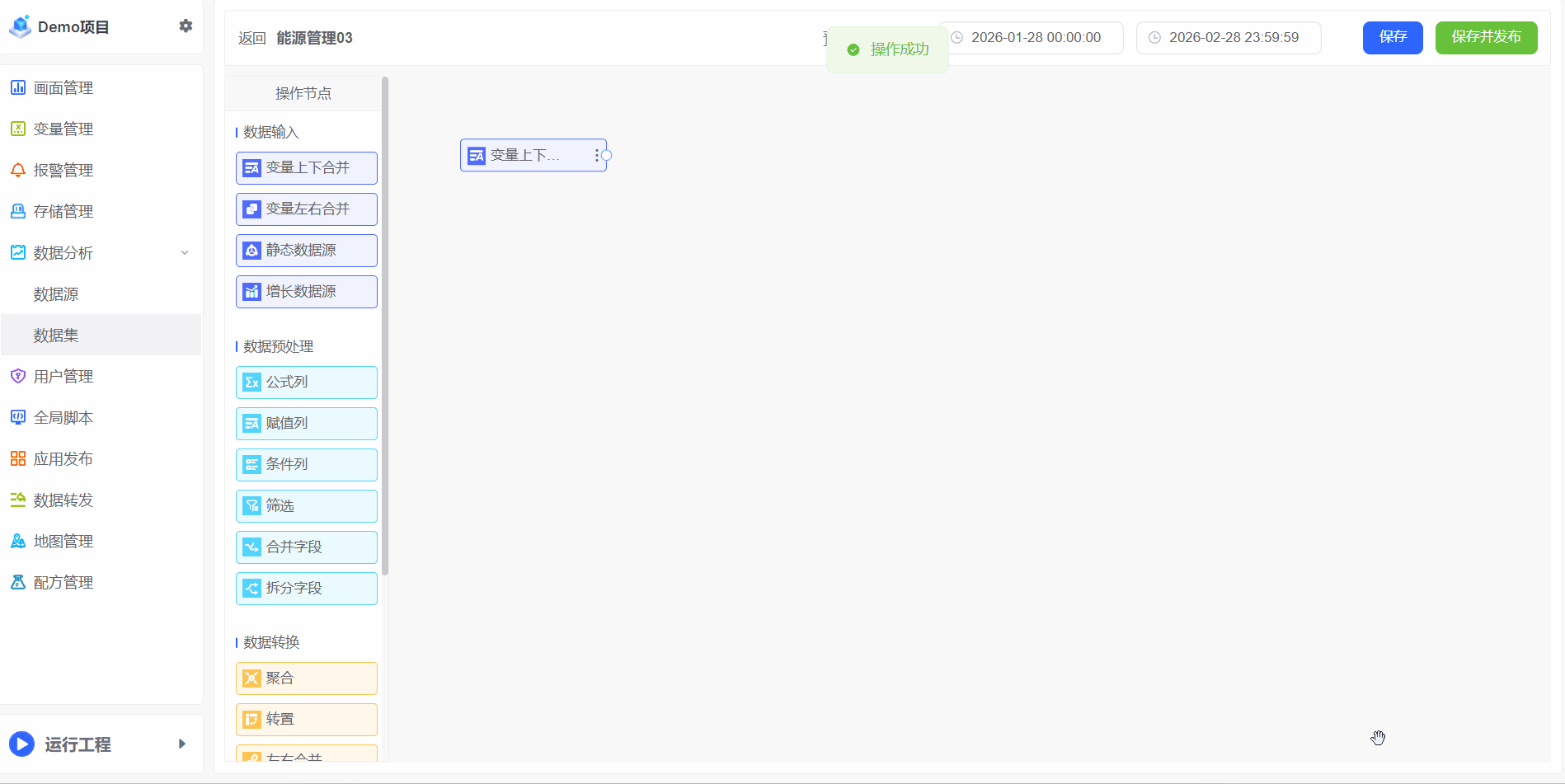
Task: Pick the 公式列 sigma icon
Action: point(252,383)
